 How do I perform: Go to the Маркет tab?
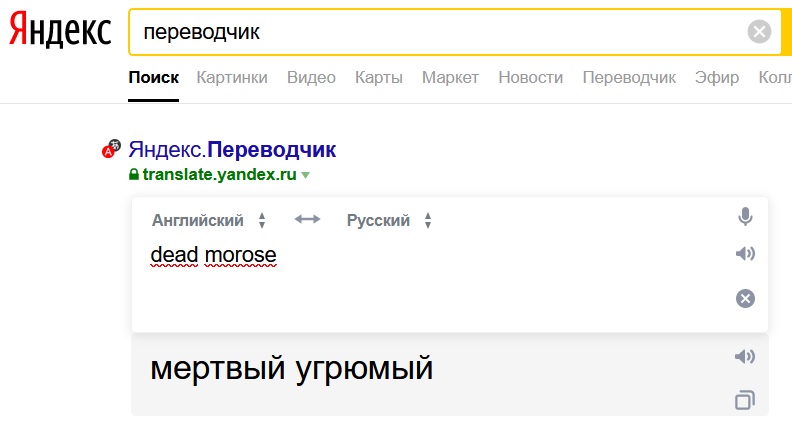click(450, 77)
